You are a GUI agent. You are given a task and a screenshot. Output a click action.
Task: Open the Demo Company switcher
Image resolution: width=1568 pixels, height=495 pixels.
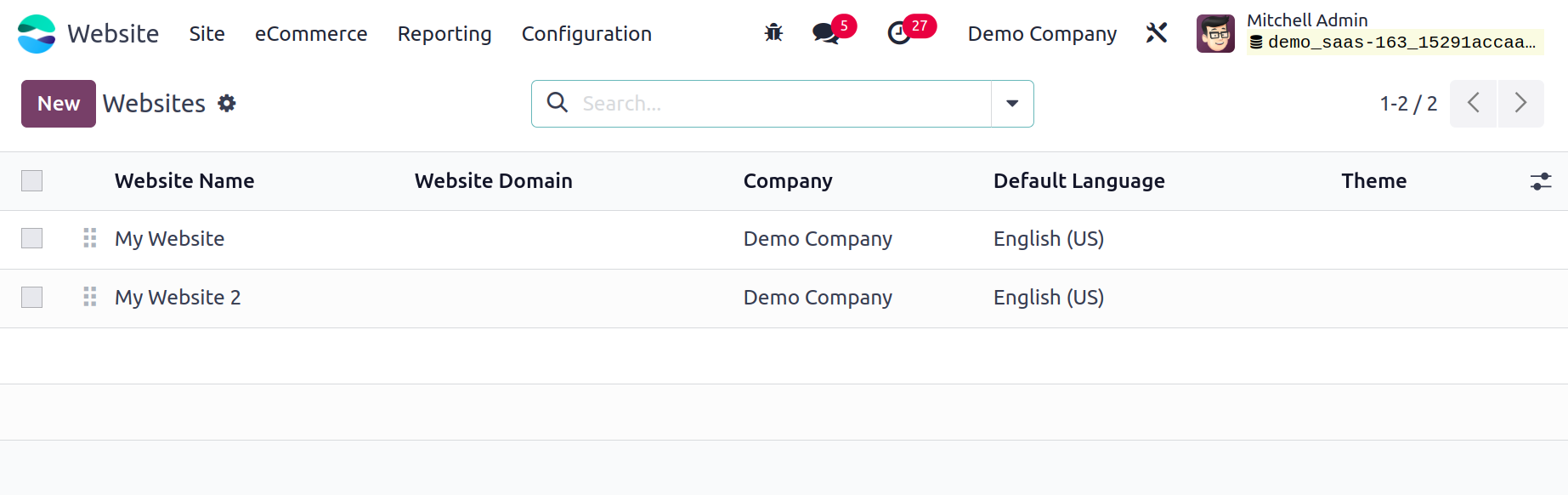click(1042, 34)
